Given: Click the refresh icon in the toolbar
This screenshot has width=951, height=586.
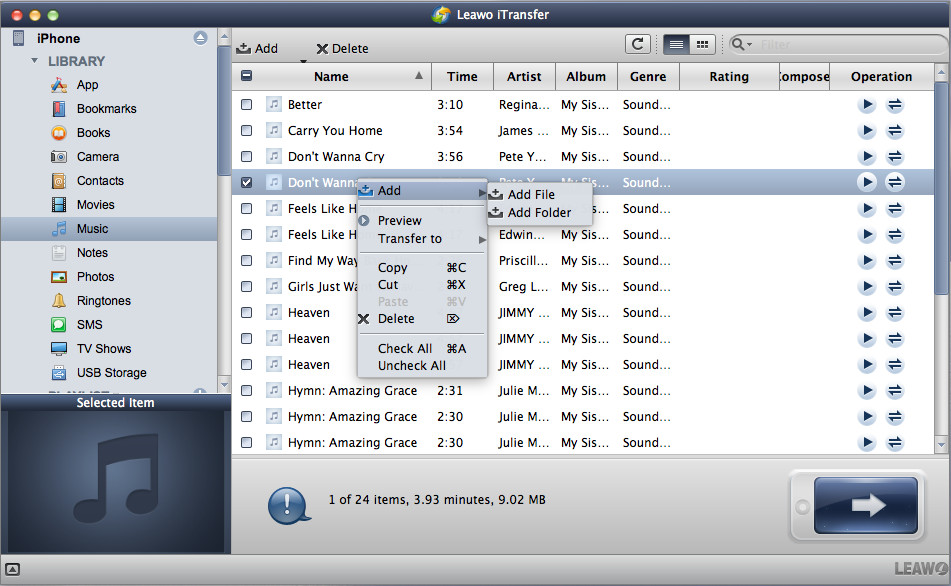Looking at the screenshot, I should coord(637,44).
